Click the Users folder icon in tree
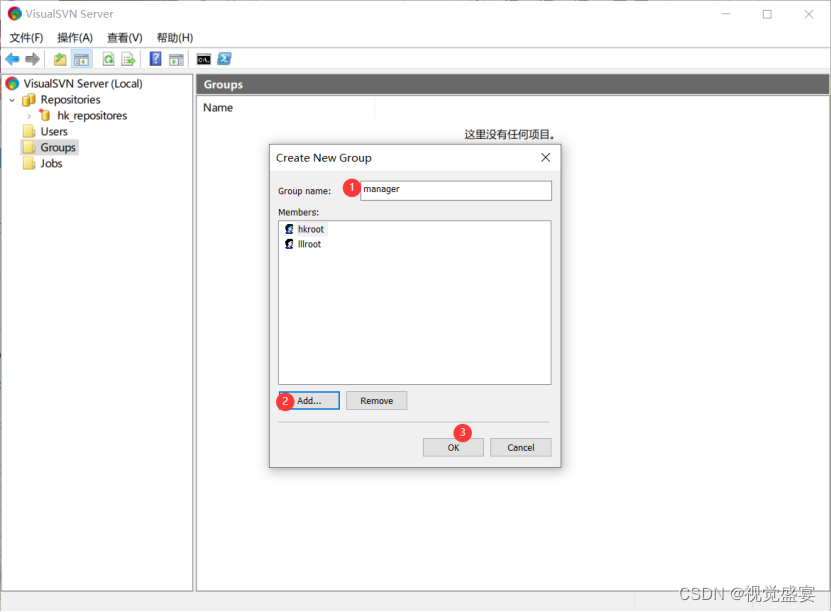The image size is (831, 612). click(29, 131)
